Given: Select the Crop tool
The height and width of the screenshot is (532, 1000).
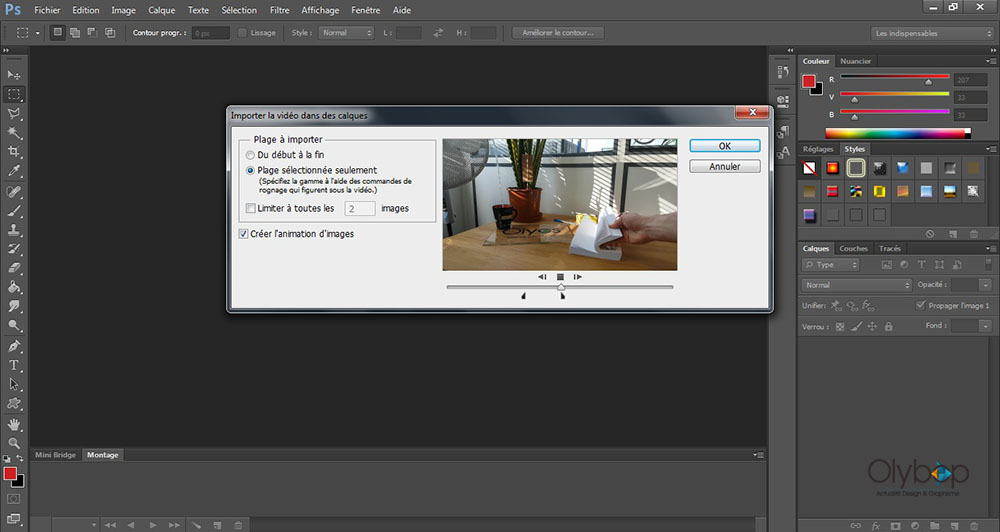Looking at the screenshot, I should click(13, 152).
